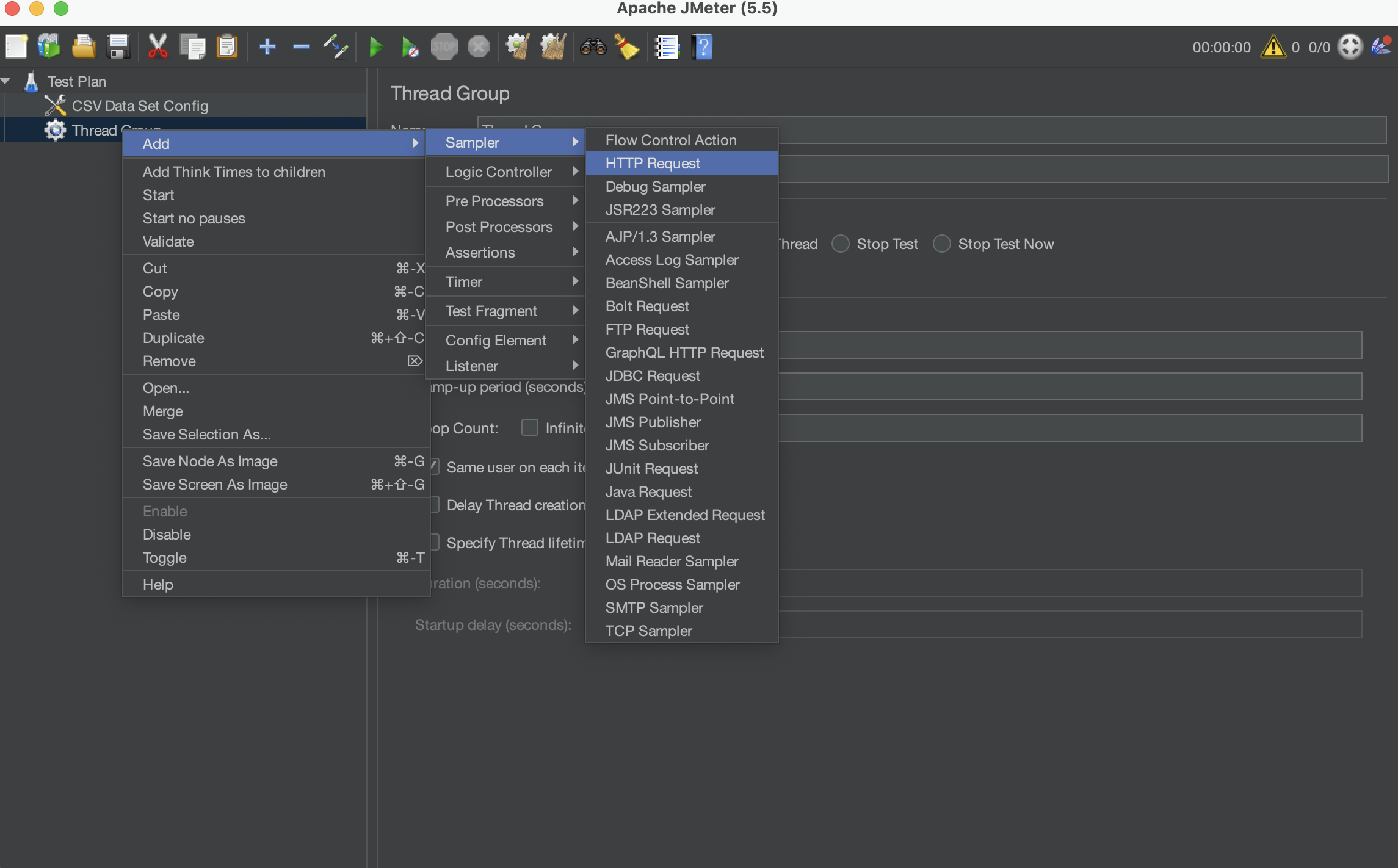1398x868 pixels.
Task: Click the Expand all plus icon
Action: [x=267, y=46]
